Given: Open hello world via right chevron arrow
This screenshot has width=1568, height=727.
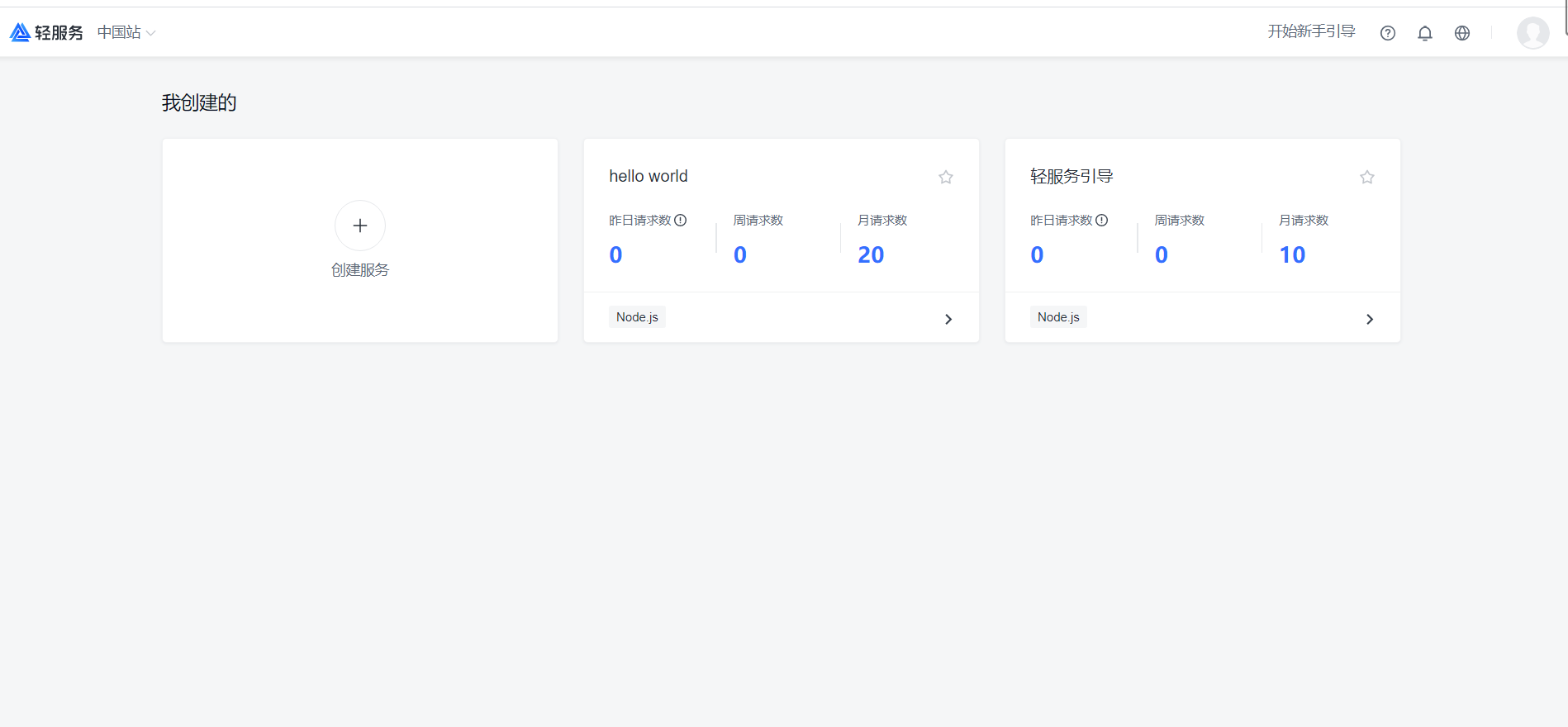Looking at the screenshot, I should point(948,319).
